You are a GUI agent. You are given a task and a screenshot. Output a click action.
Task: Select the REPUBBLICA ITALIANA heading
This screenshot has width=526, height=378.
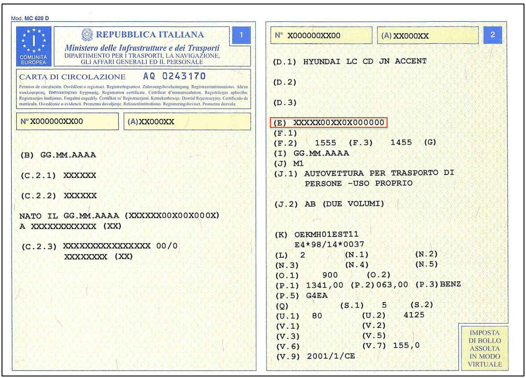pos(150,35)
